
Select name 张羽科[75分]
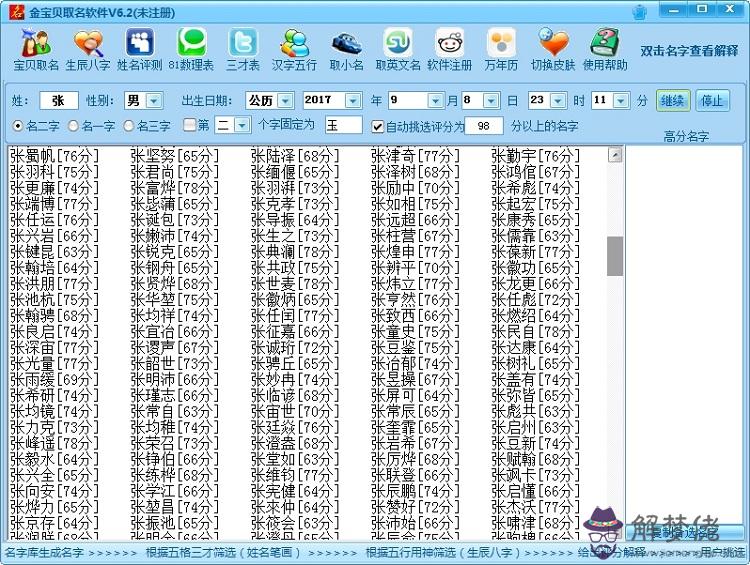coord(54,172)
